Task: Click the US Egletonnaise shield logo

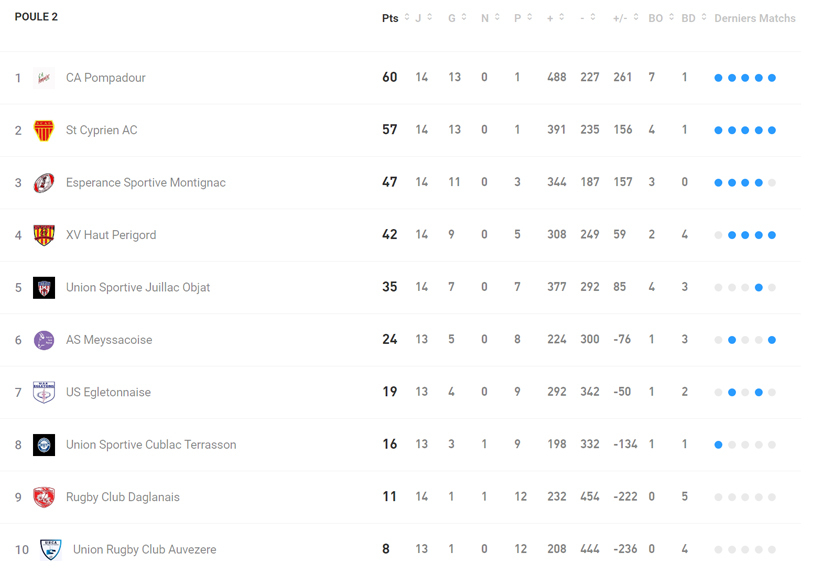Action: click(x=44, y=392)
